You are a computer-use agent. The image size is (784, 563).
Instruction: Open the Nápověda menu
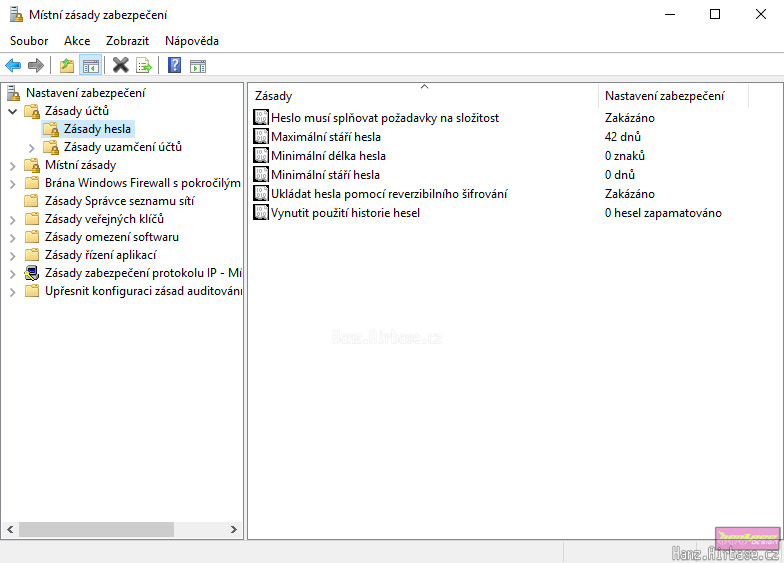tap(192, 41)
